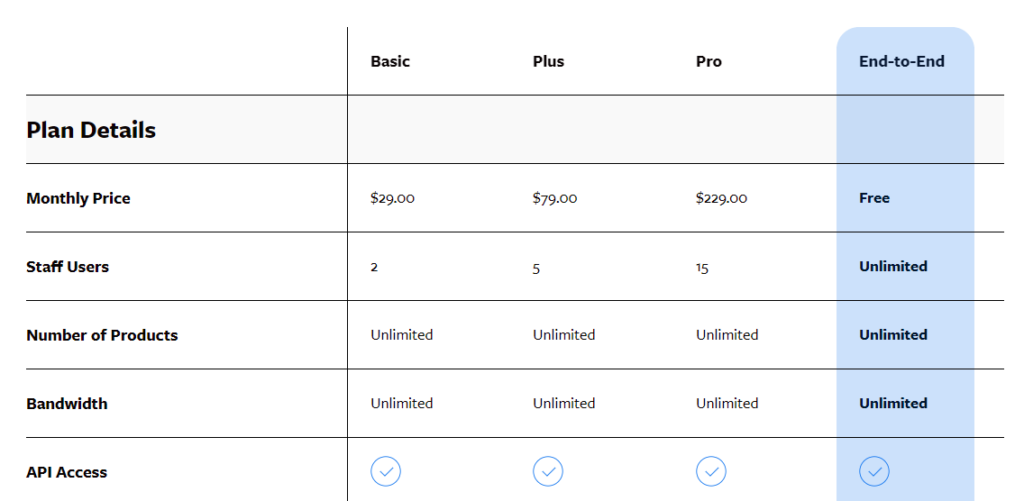The width and height of the screenshot is (1024, 501).
Task: Click the Plan Details section heading
Action: pos(91,130)
